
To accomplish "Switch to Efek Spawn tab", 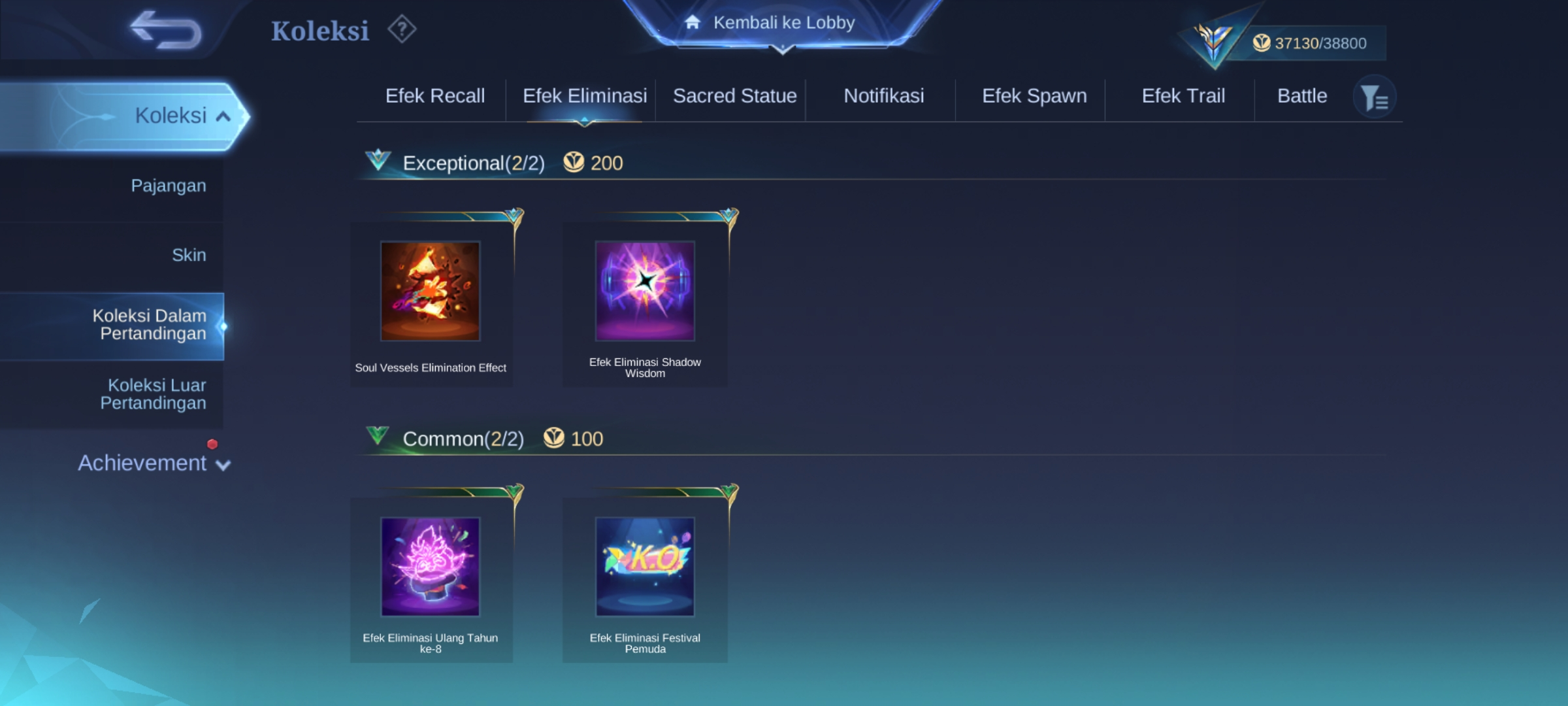I will tap(1034, 96).
